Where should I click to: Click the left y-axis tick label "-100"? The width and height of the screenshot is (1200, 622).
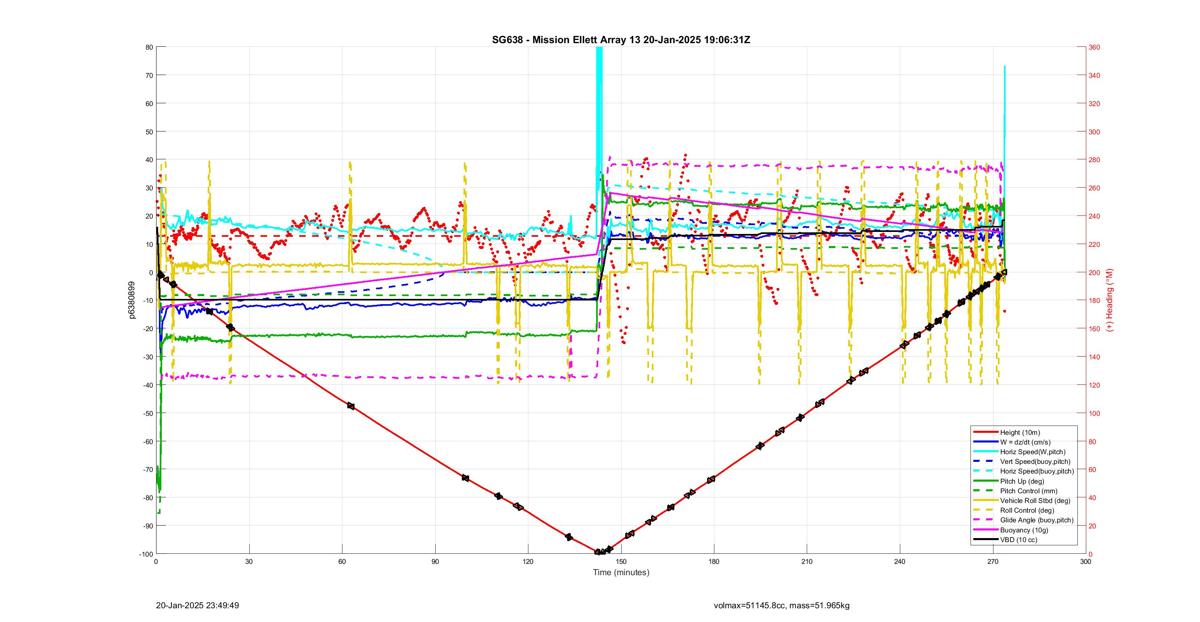point(145,554)
